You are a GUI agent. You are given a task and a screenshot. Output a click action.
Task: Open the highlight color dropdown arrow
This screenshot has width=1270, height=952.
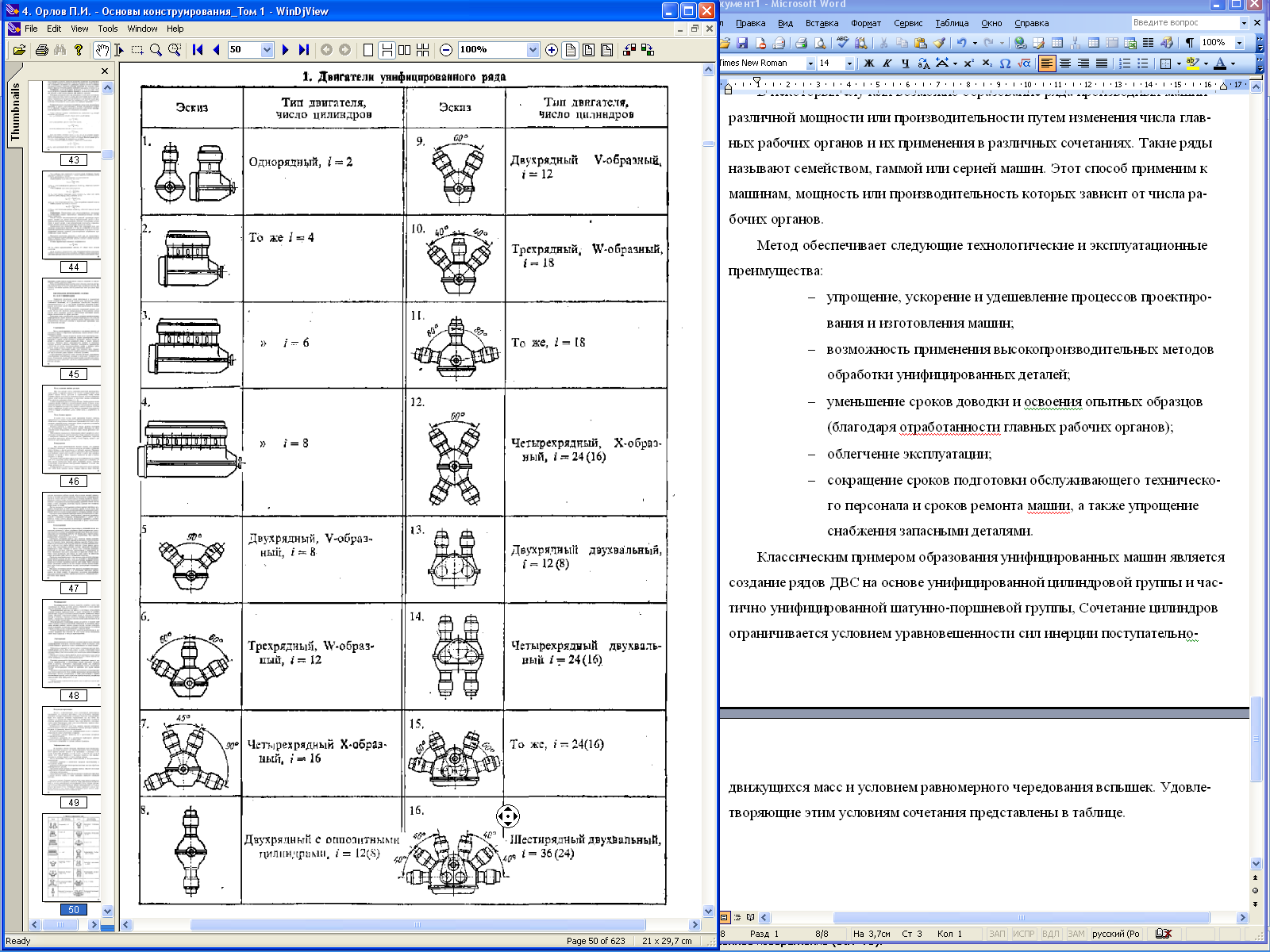coord(1206,63)
